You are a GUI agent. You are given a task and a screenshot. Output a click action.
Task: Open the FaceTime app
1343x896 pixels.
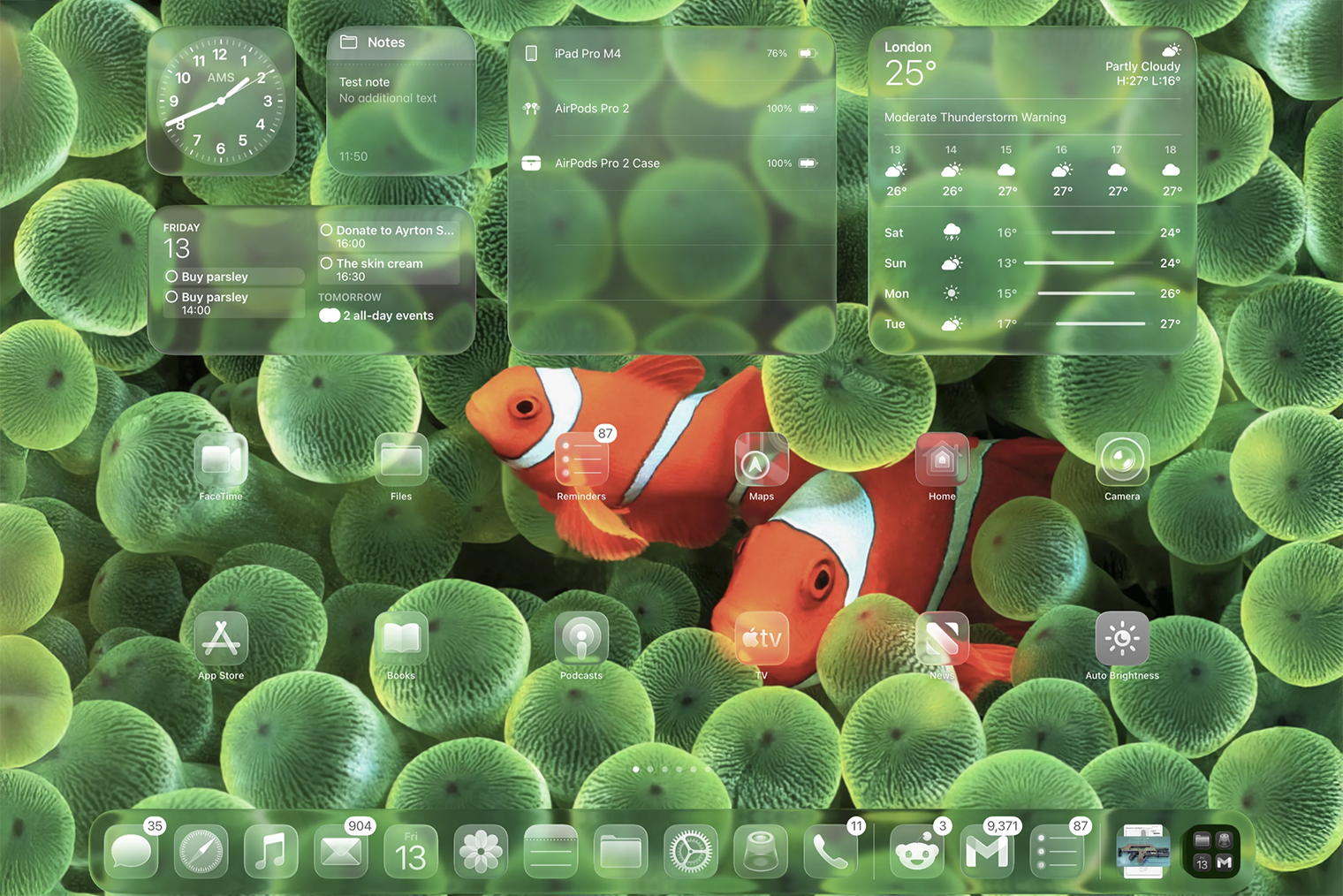click(x=221, y=459)
